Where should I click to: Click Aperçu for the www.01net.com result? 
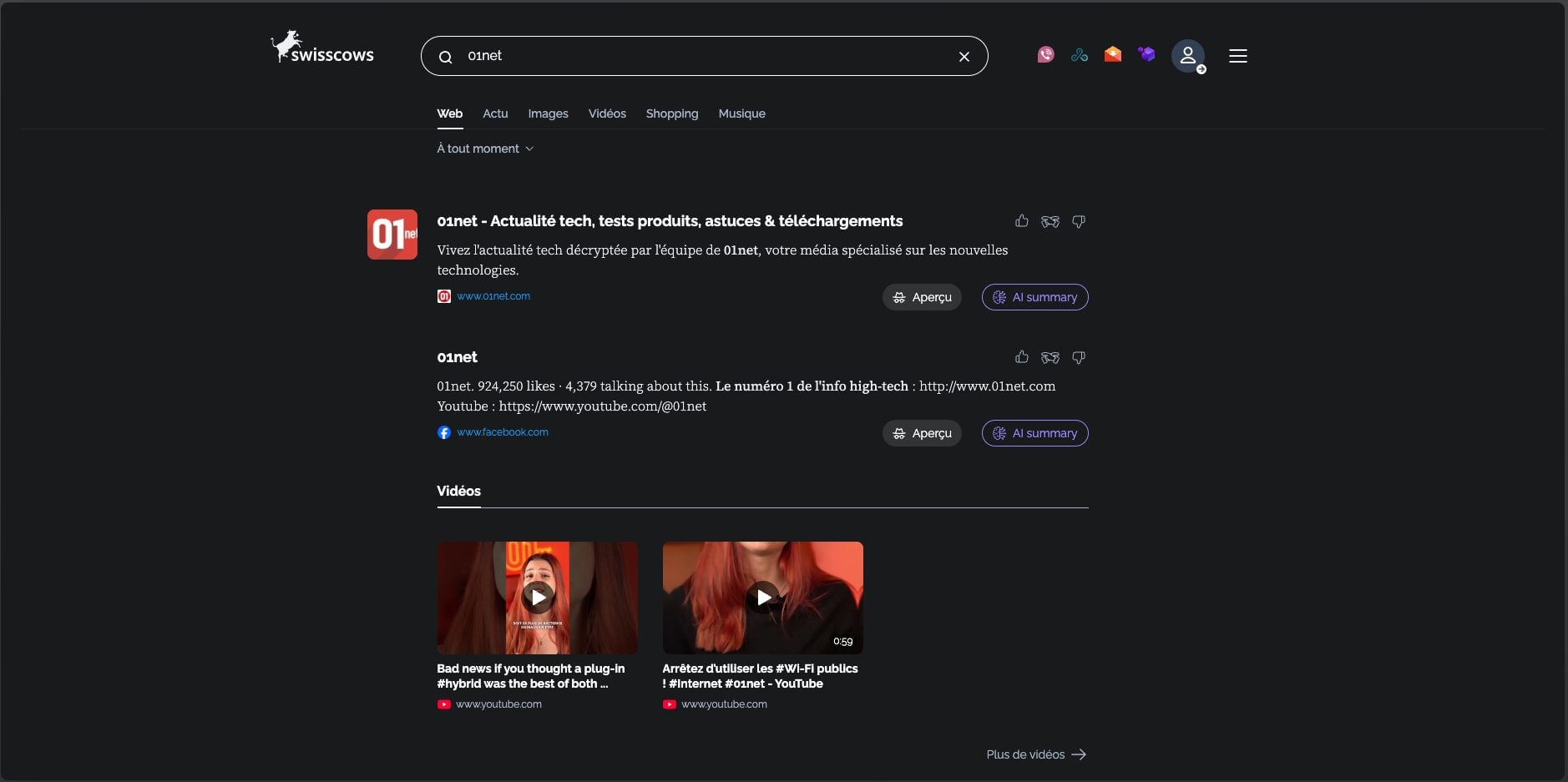click(922, 297)
